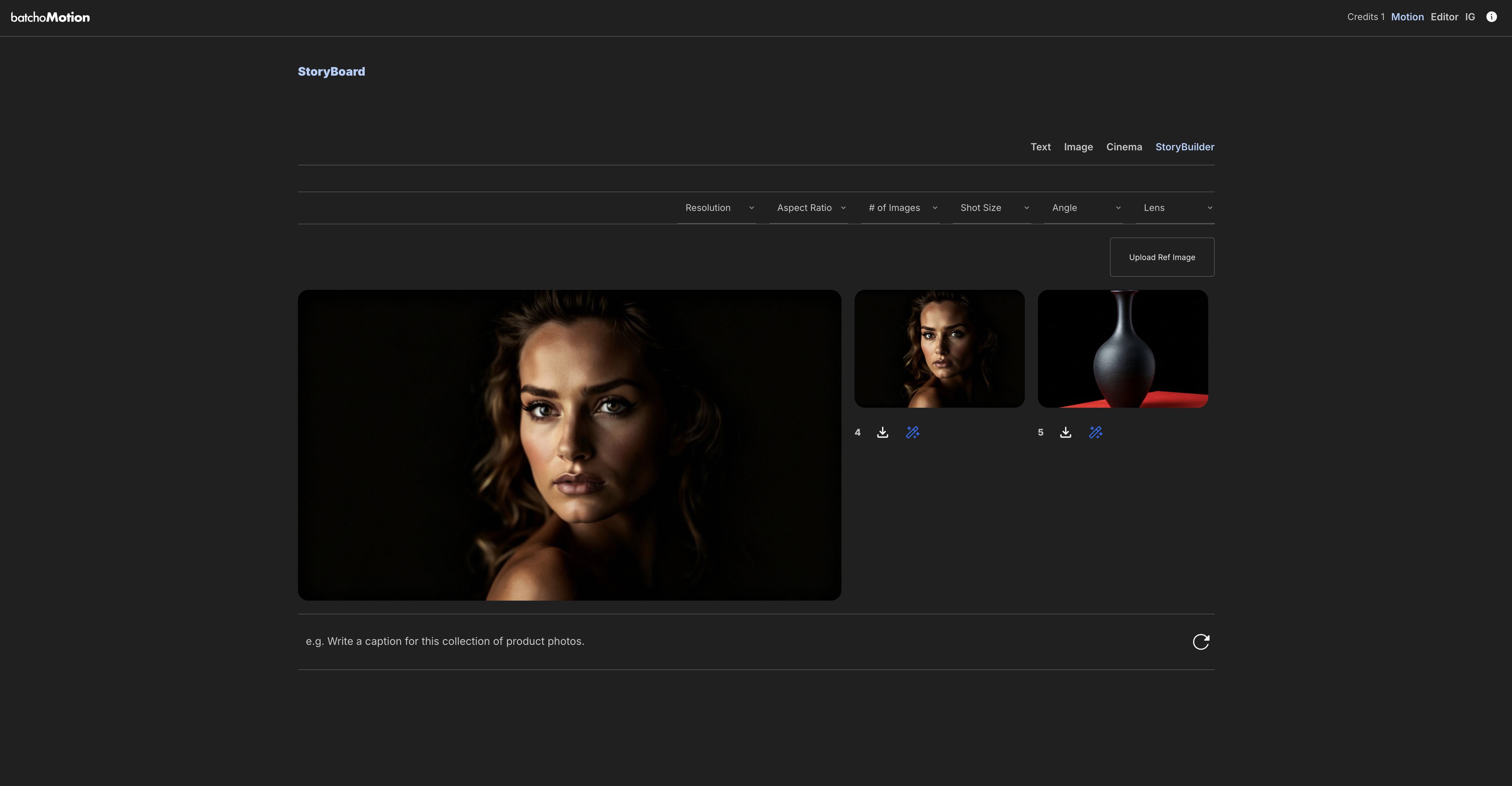Click the batchoMotion logo

pyautogui.click(x=51, y=17)
